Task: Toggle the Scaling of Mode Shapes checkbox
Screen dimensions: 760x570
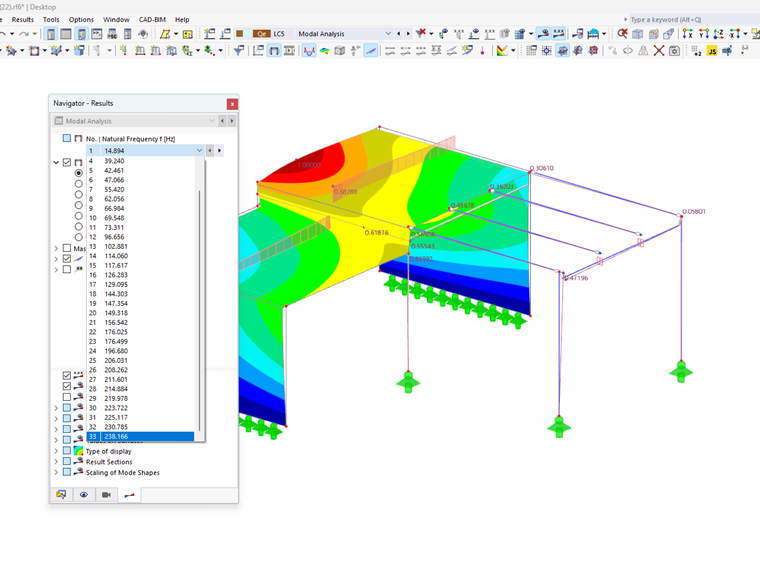Action: [x=67, y=472]
